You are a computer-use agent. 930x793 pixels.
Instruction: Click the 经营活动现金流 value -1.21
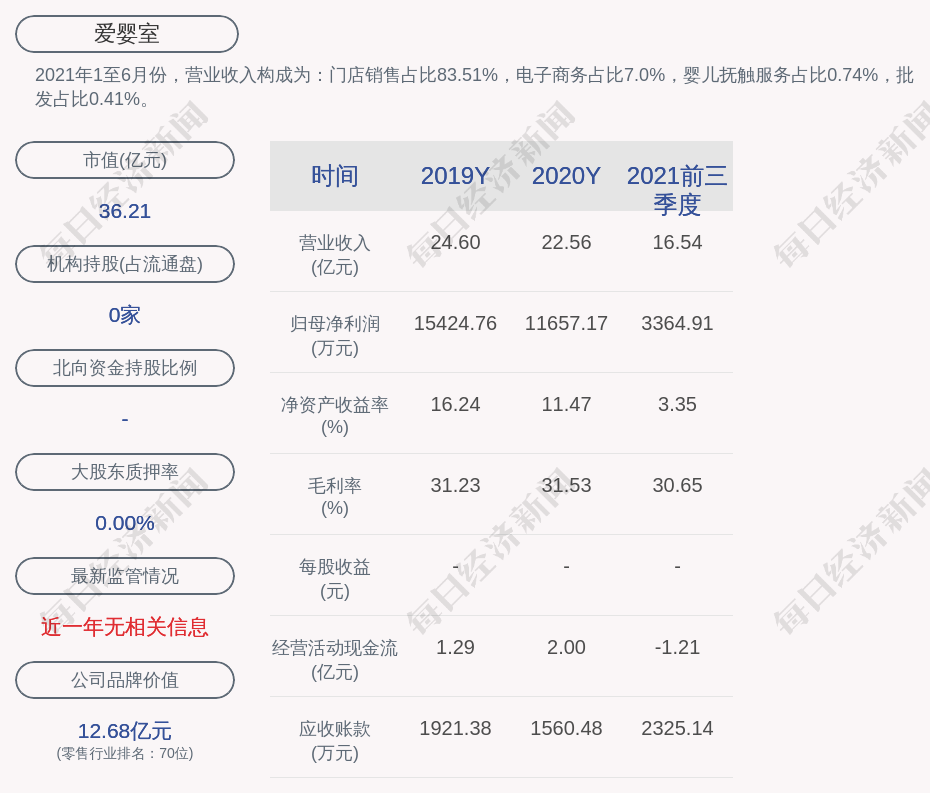point(677,647)
